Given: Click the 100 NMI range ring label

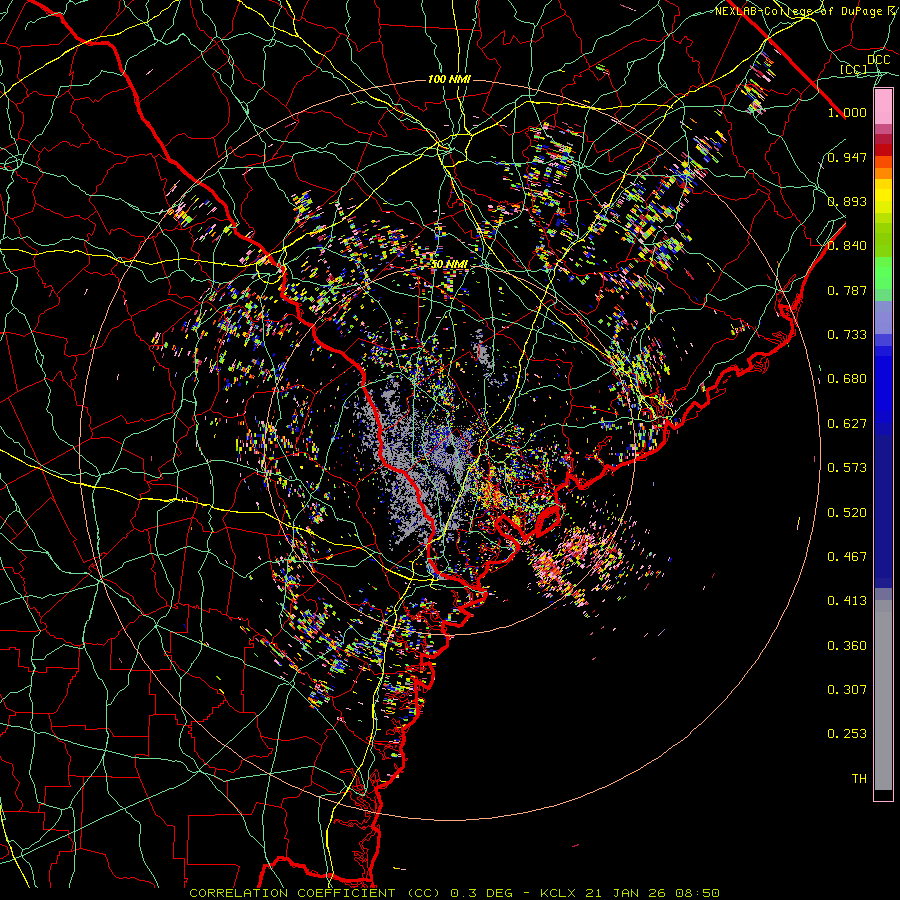Looking at the screenshot, I should click(x=449, y=79).
